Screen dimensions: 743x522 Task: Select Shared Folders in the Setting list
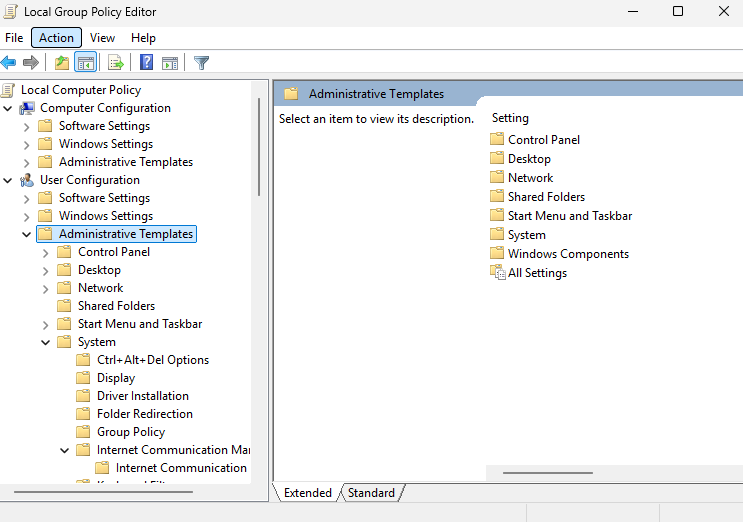pos(546,197)
